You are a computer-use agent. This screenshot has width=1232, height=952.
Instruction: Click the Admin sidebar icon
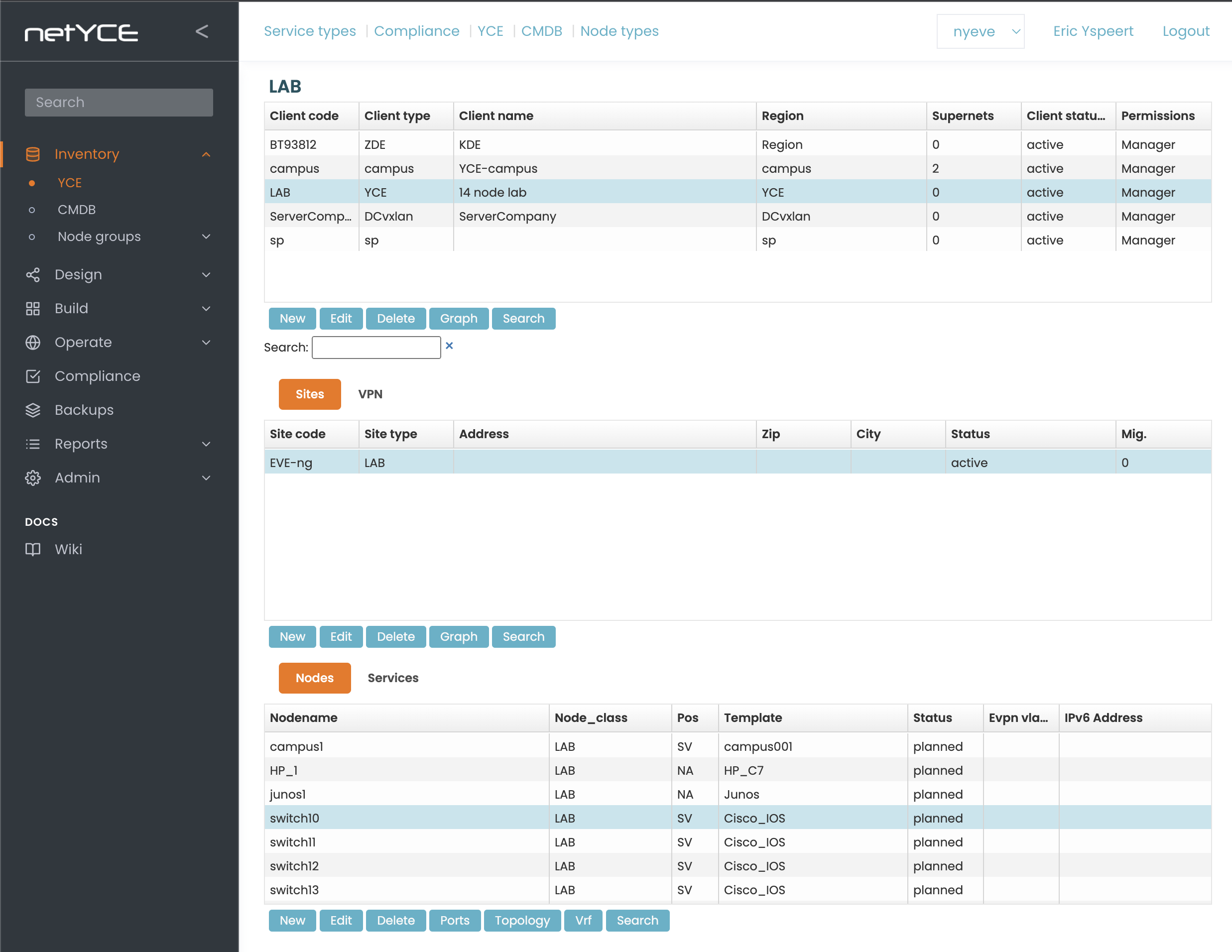coord(34,478)
